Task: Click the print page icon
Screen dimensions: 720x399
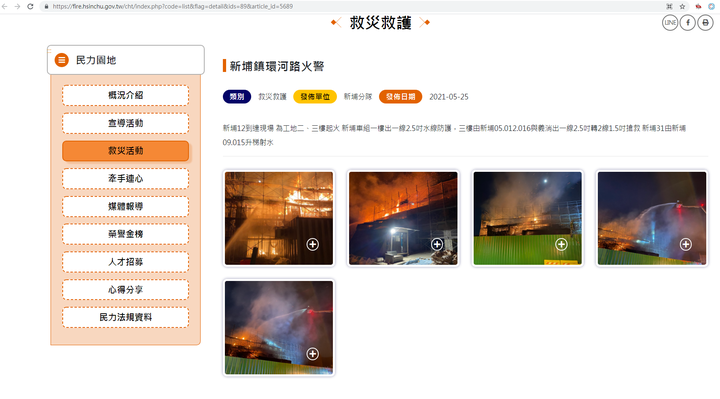Action: (705, 22)
